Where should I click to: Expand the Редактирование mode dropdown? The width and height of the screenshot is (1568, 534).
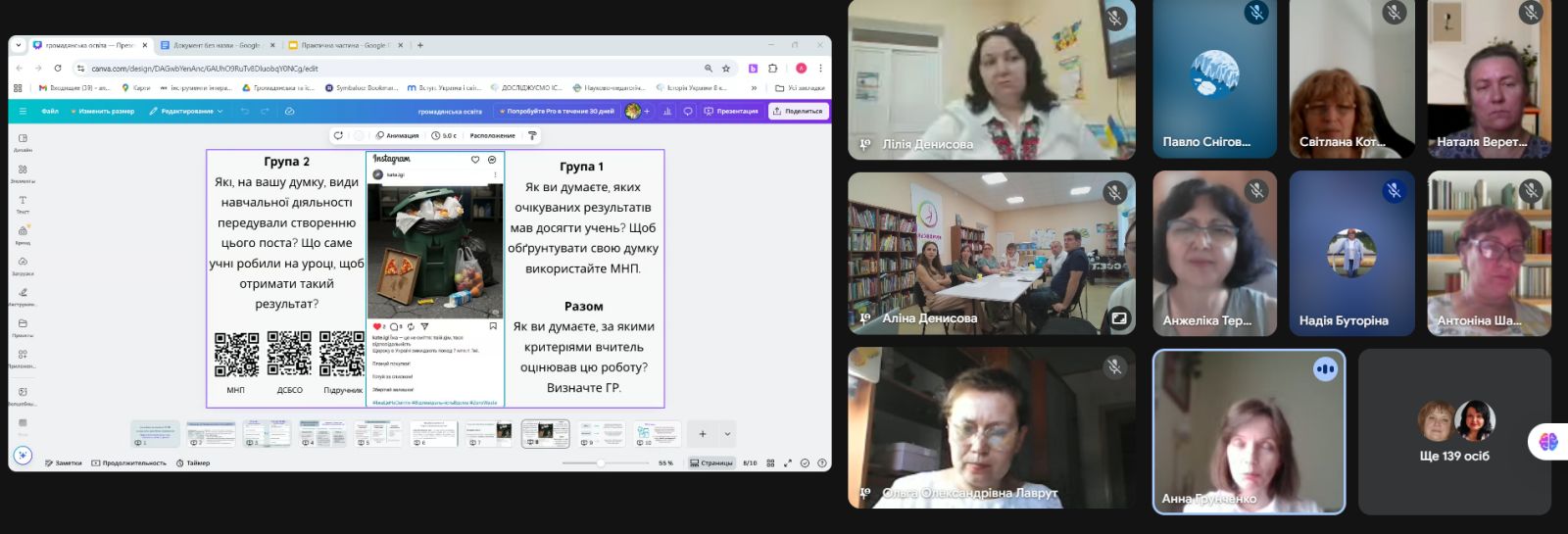(186, 111)
